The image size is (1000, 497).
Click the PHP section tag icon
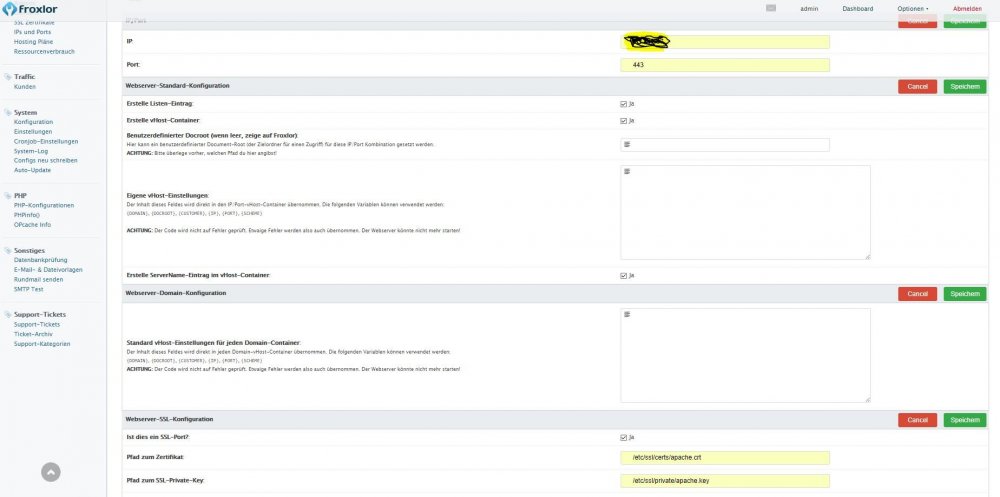pos(8,196)
